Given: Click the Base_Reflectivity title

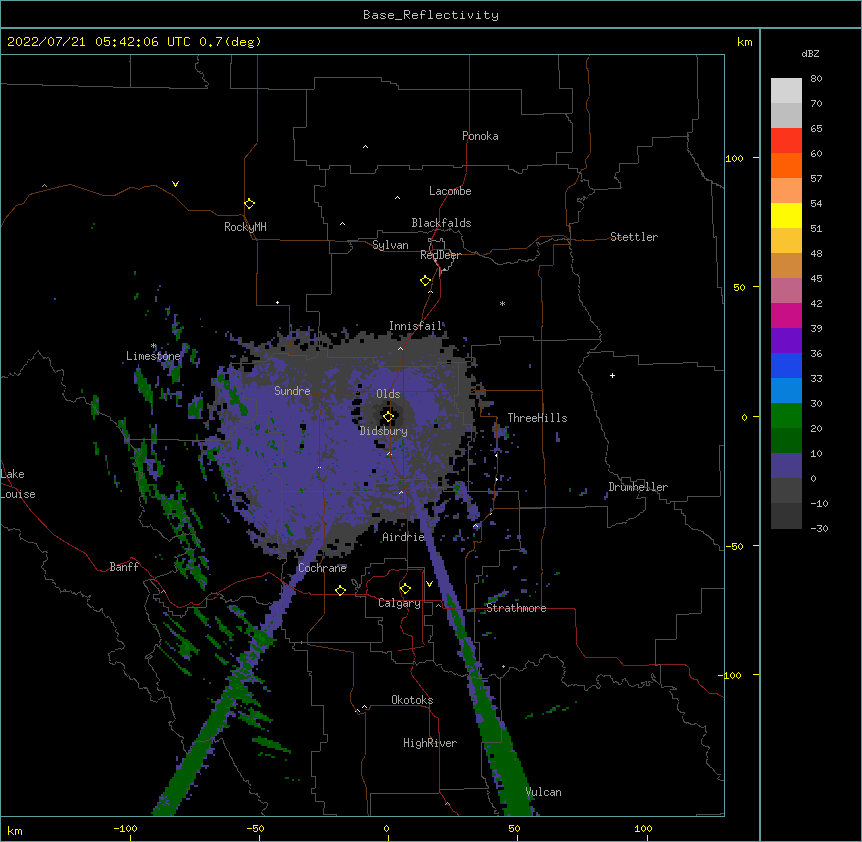Looking at the screenshot, I should 431,15.
